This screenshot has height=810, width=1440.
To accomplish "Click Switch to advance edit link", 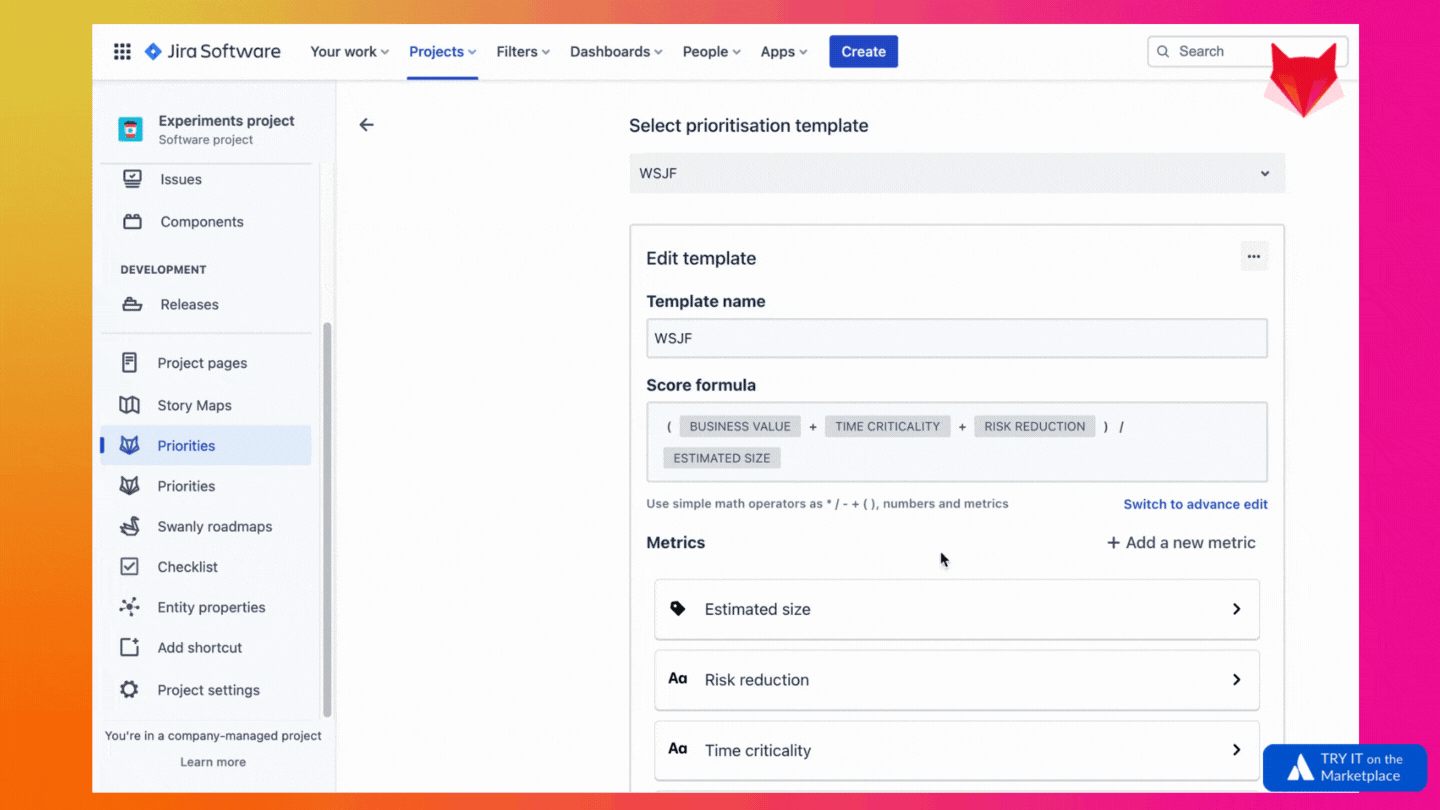I will [x=1195, y=504].
